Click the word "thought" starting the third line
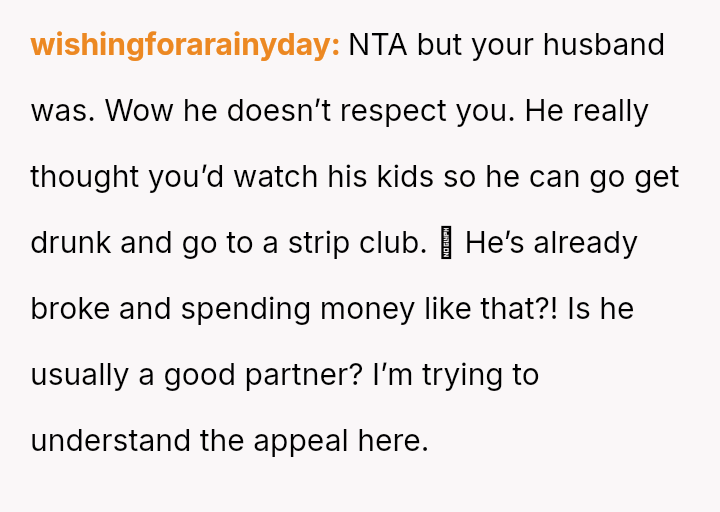 tap(84, 177)
